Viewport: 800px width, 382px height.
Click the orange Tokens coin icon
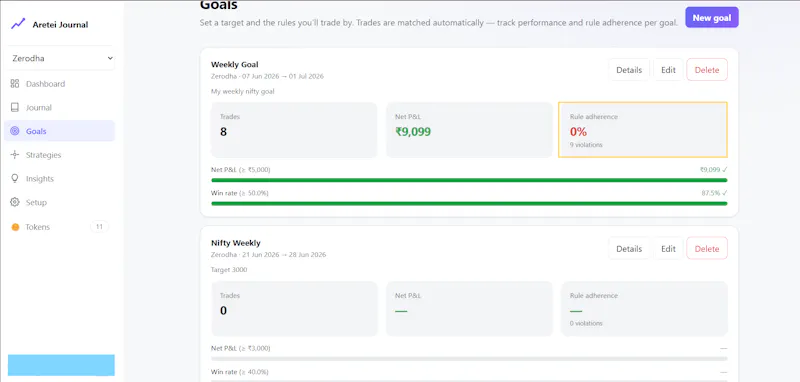click(15, 227)
